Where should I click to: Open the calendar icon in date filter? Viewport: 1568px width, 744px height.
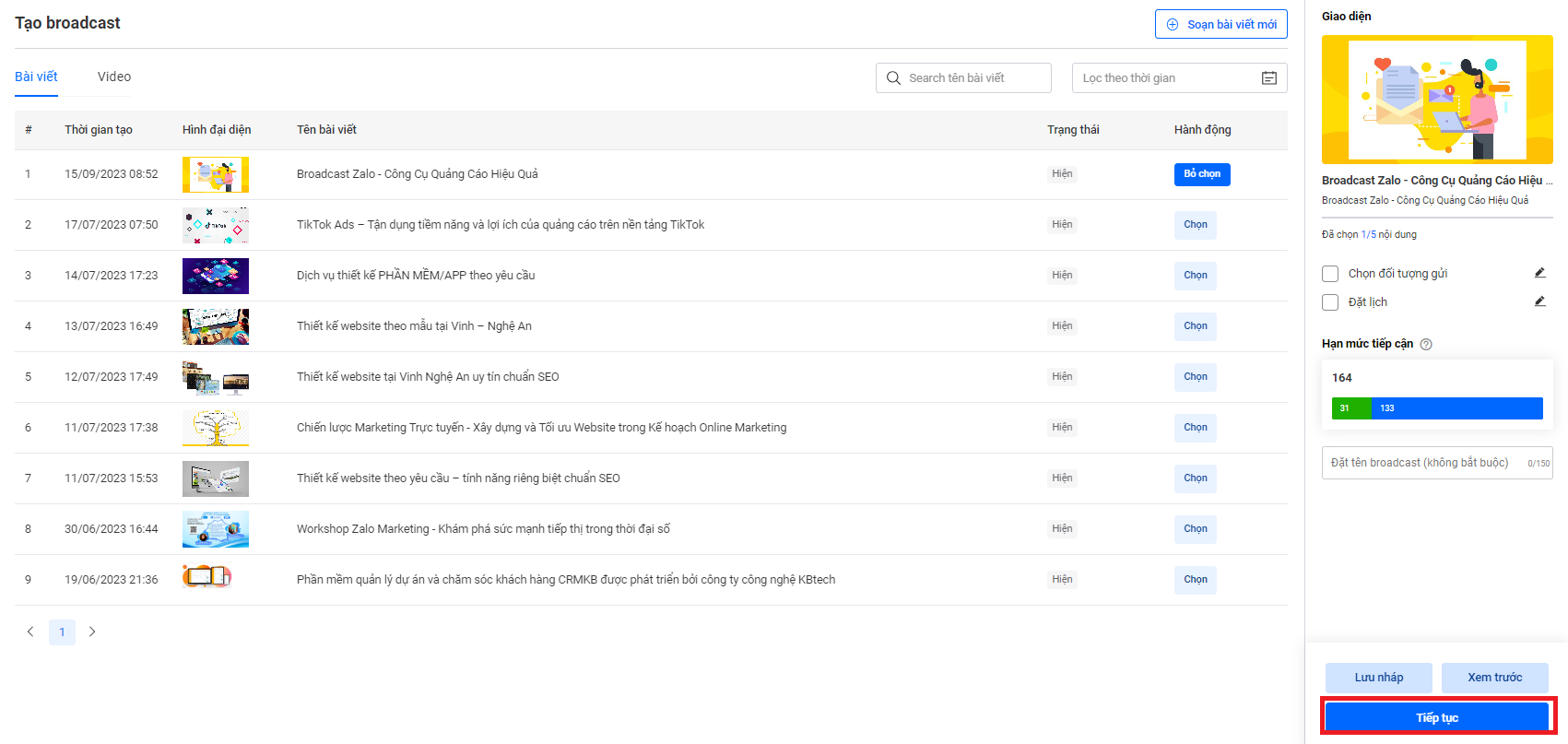pyautogui.click(x=1268, y=78)
